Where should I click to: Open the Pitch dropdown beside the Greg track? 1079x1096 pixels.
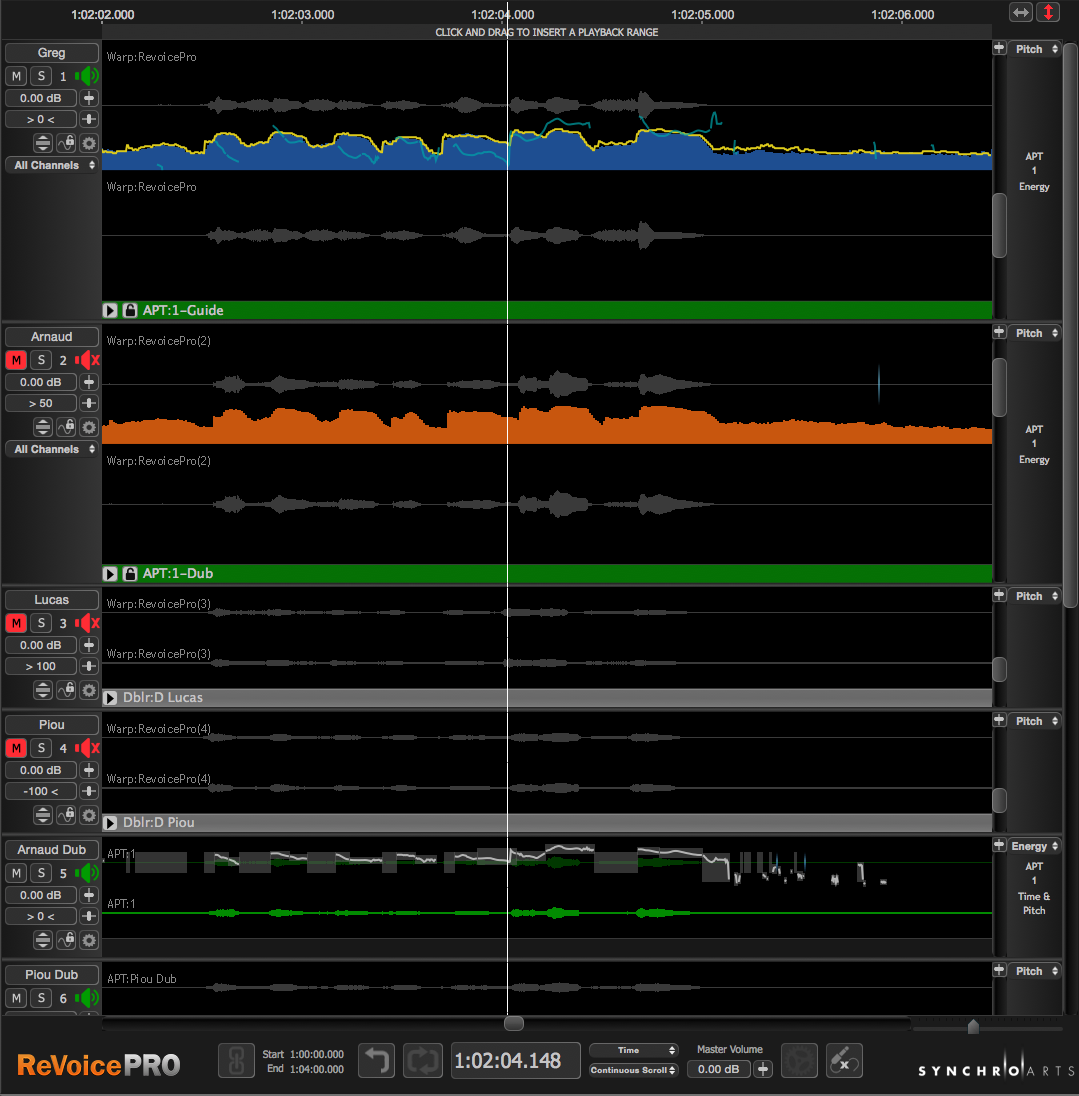[1035, 48]
